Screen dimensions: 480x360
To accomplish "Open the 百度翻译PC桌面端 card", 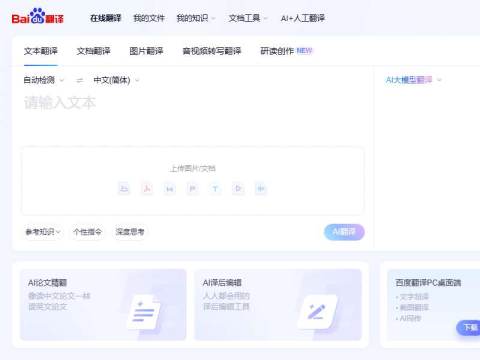I will pyautogui.click(x=433, y=305).
